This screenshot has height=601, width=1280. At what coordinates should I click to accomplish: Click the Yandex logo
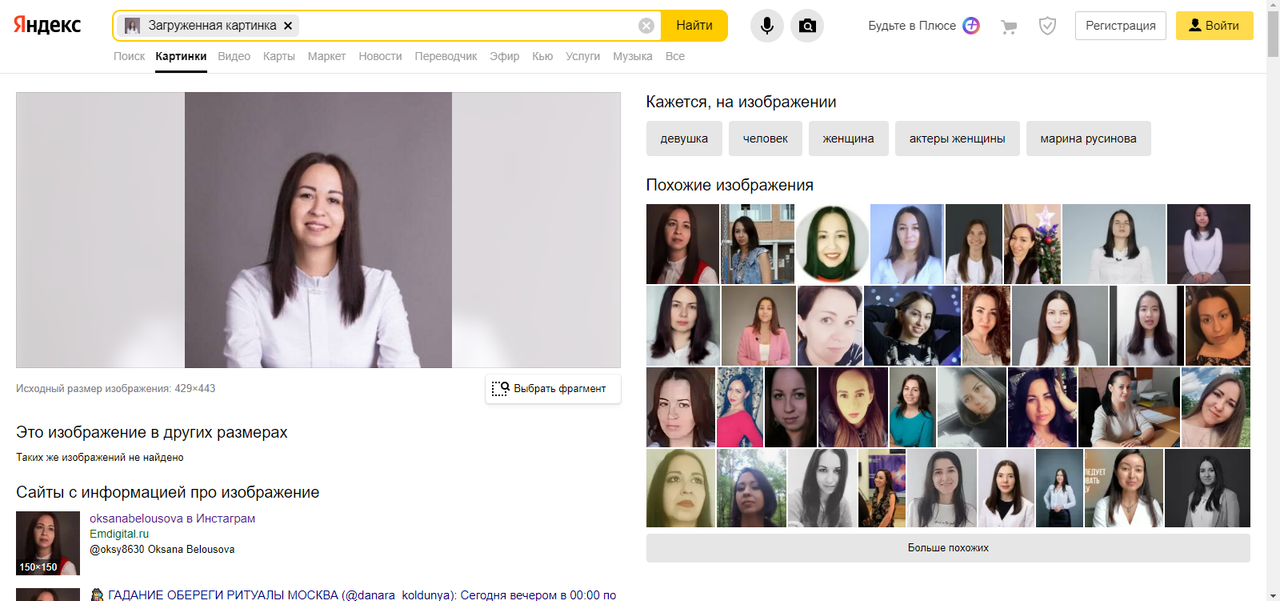(47, 26)
